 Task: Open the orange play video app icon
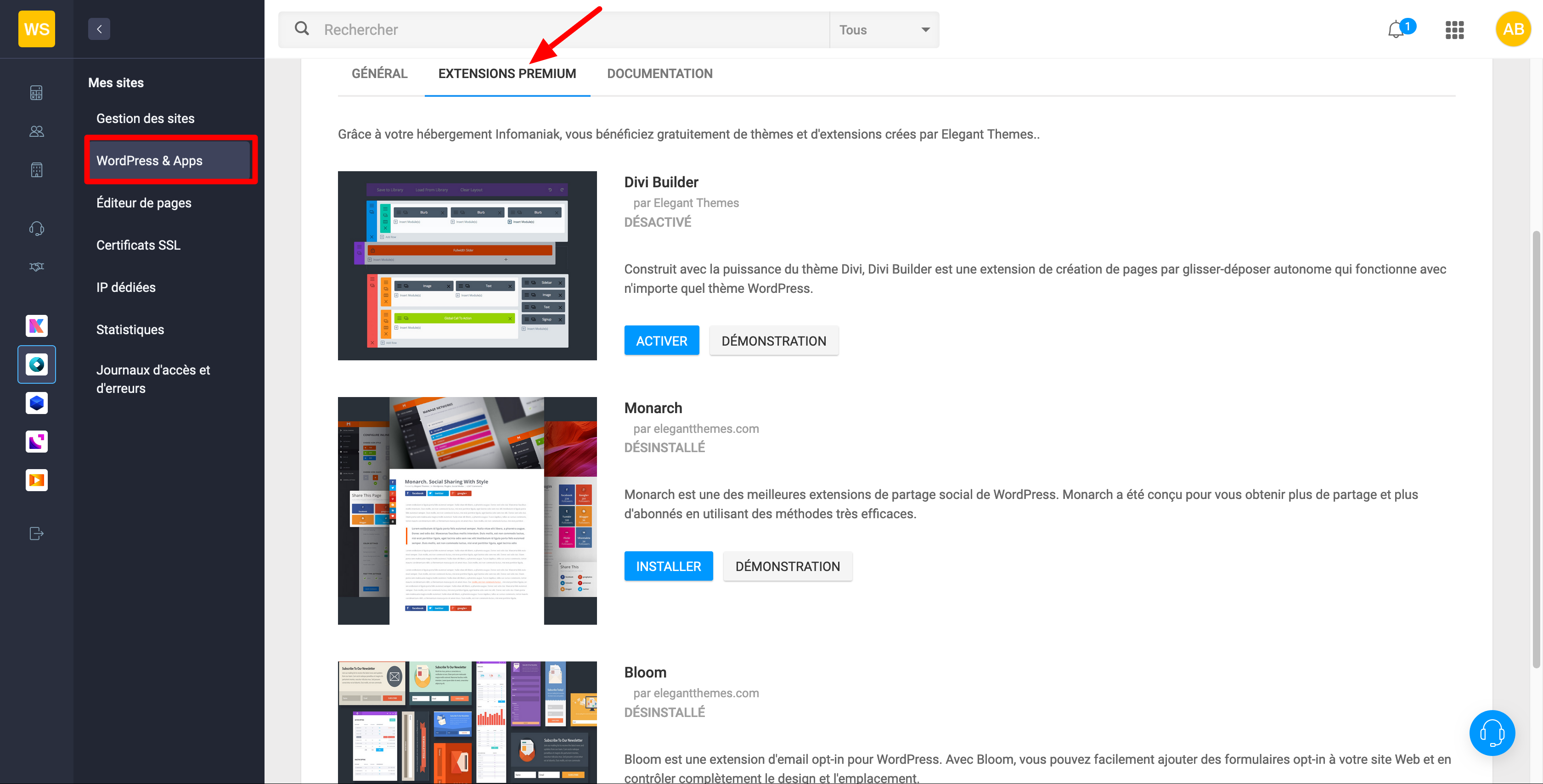[x=37, y=480]
